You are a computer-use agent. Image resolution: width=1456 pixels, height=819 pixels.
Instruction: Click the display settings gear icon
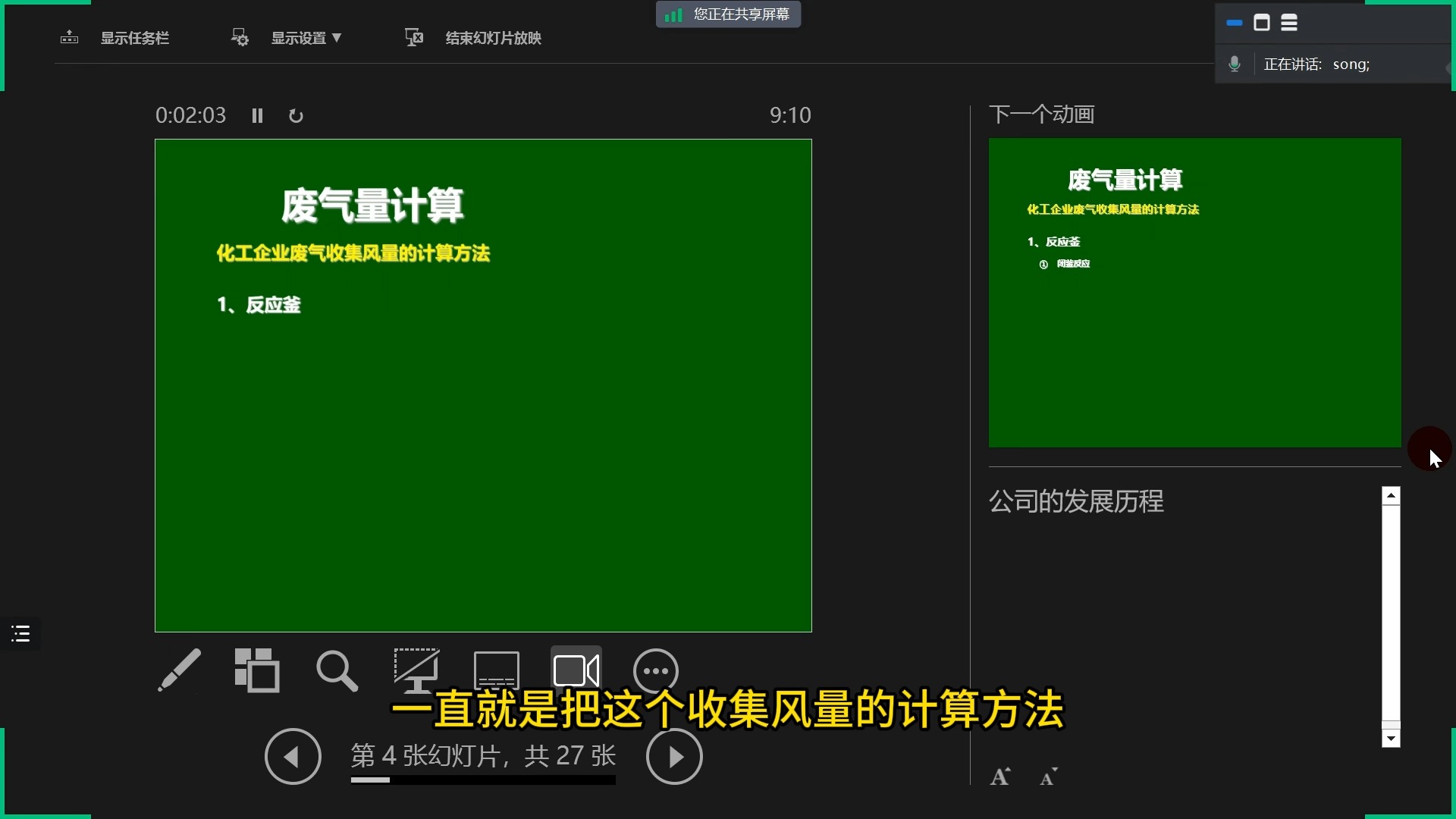pos(240,37)
